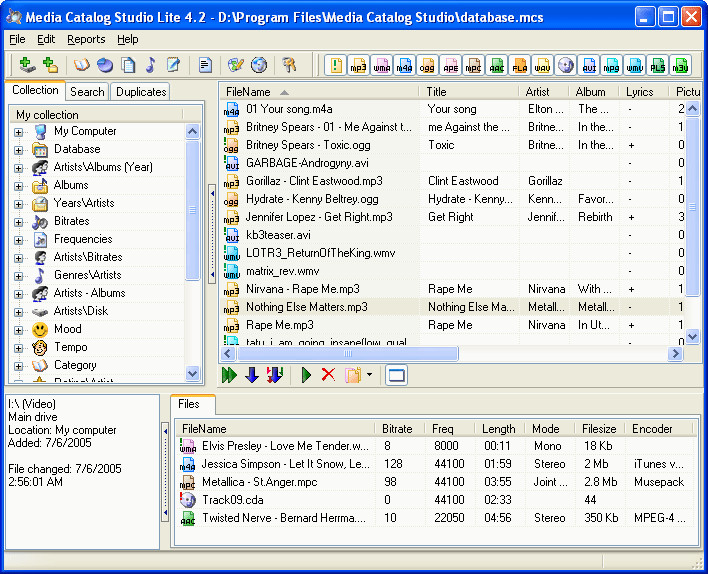Click the blue globe toolbar icon
Screen dimensions: 708x574
point(259,65)
